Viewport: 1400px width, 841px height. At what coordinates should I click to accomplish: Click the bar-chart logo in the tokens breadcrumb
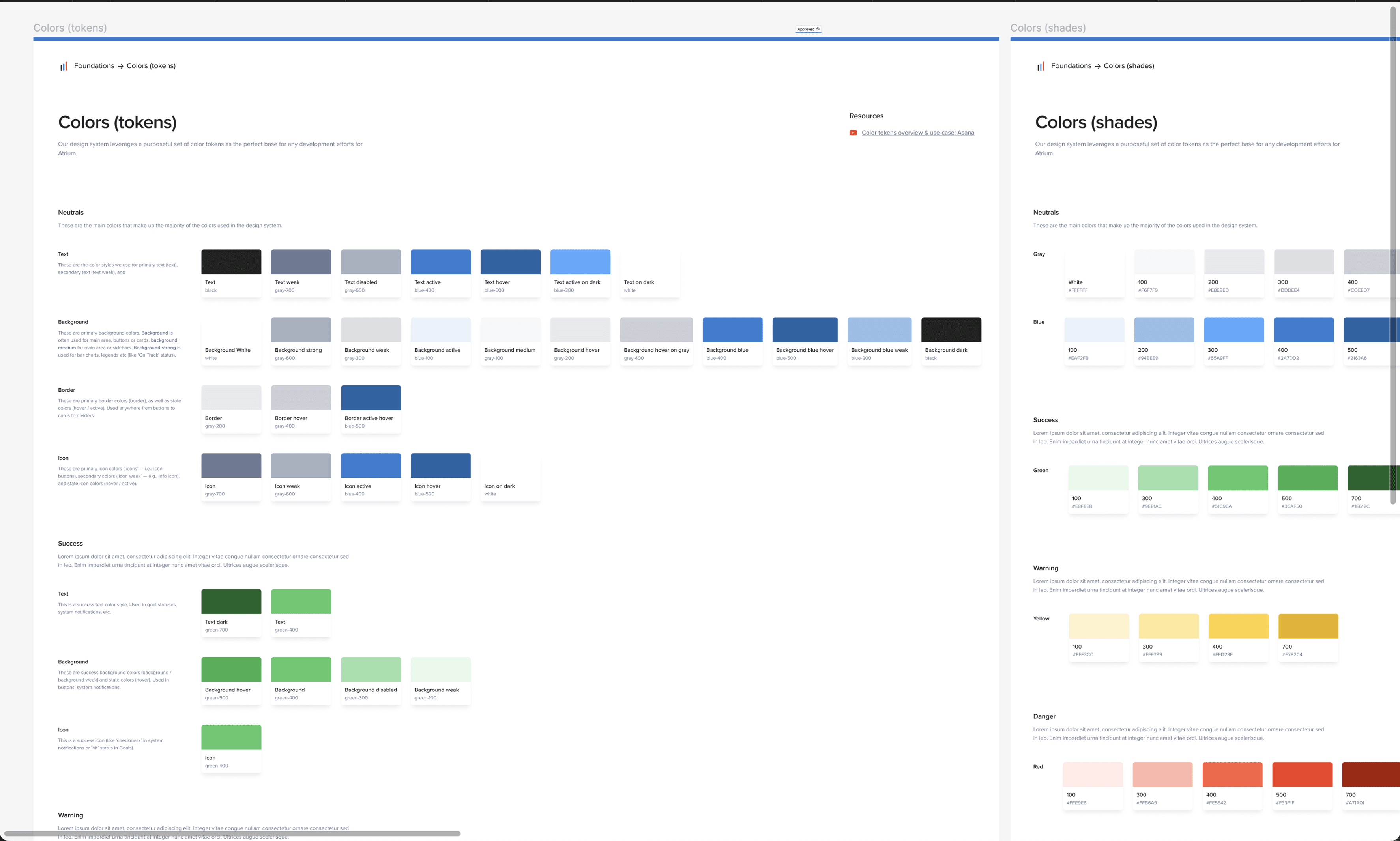click(x=64, y=66)
